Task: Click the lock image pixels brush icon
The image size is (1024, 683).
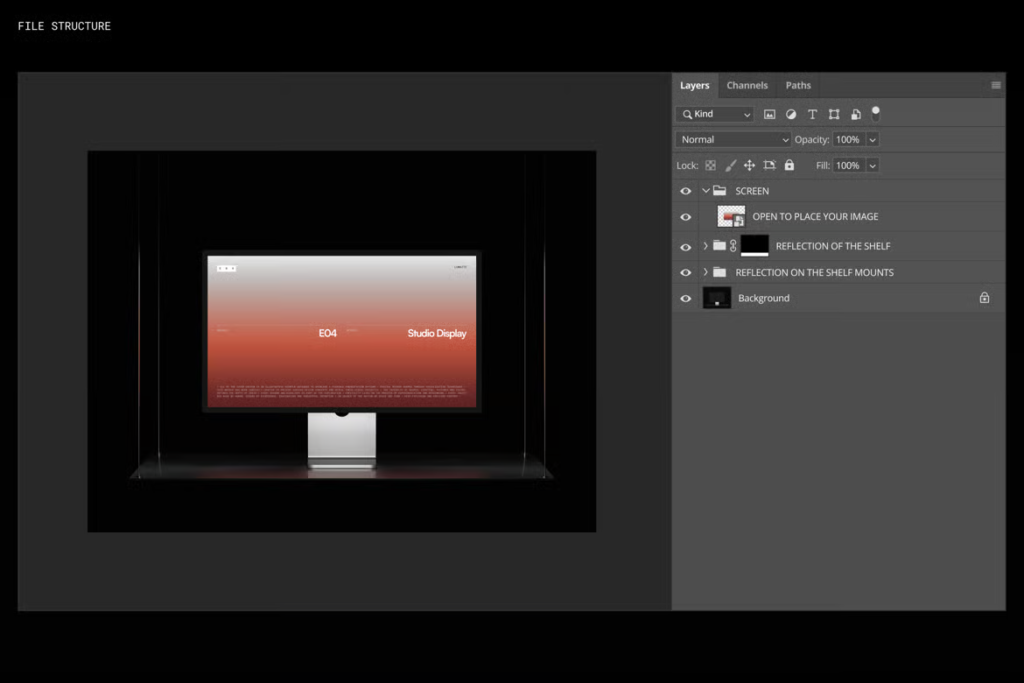Action: (x=730, y=165)
